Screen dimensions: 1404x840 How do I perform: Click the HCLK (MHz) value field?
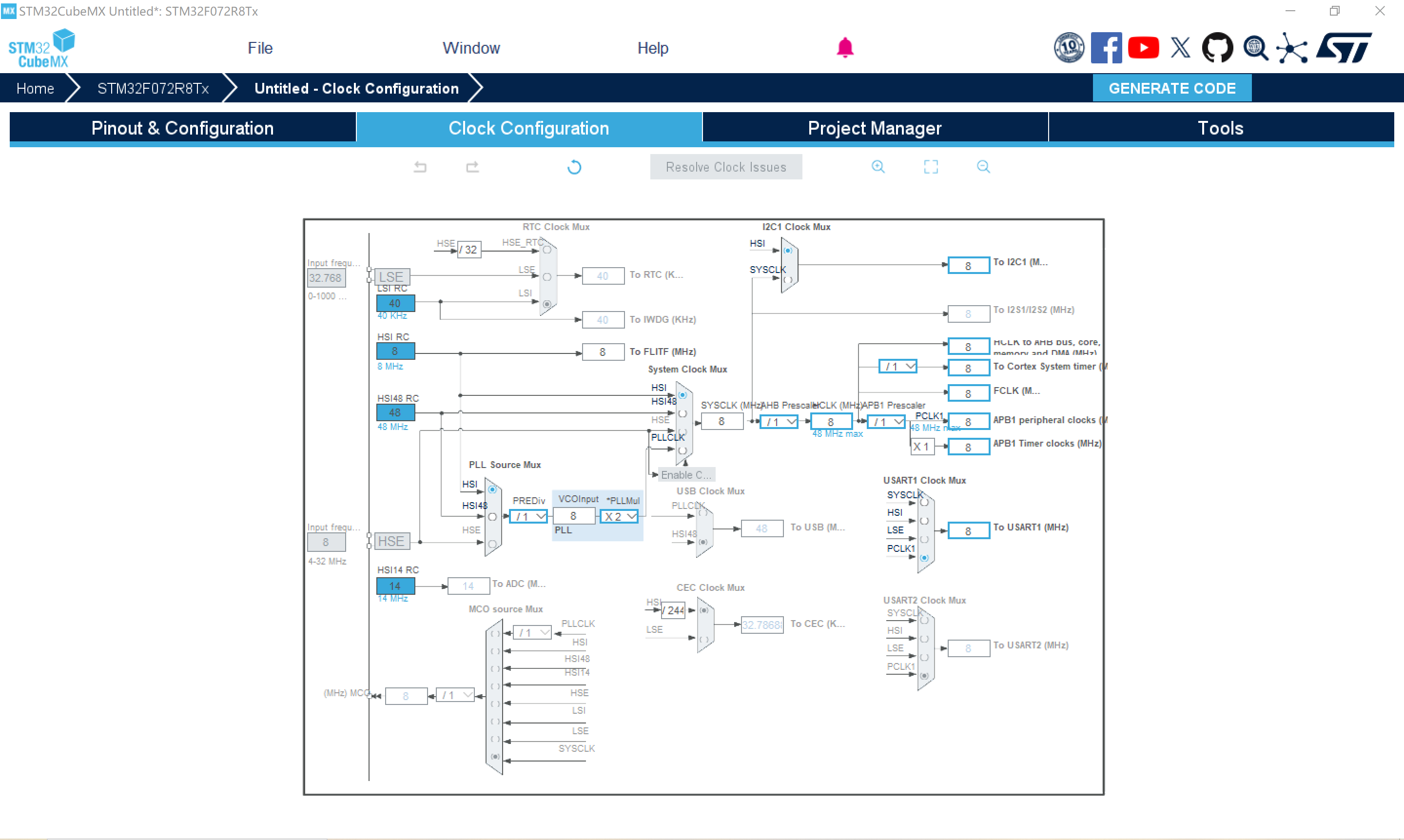tap(830, 422)
